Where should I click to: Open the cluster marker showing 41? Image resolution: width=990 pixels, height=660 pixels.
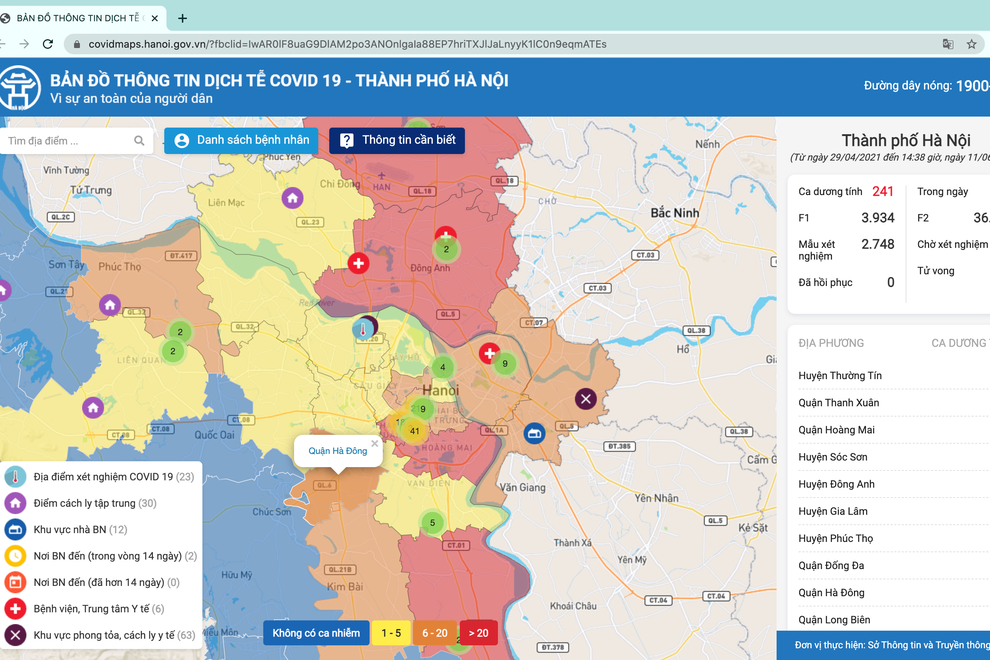click(x=413, y=431)
